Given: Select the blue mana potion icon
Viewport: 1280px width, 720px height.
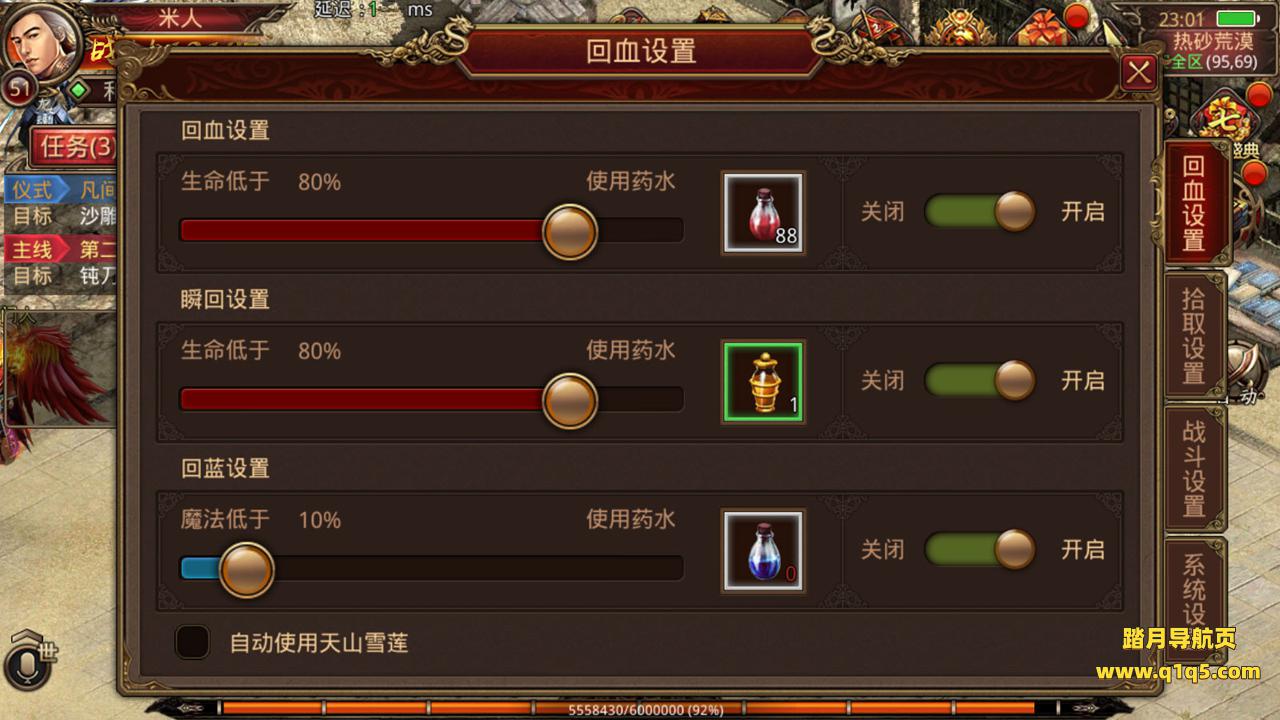Looking at the screenshot, I should coord(763,550).
